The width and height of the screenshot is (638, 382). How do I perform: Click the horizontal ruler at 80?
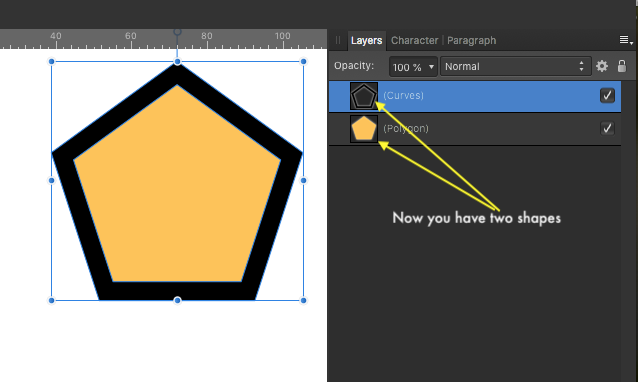tap(207, 37)
